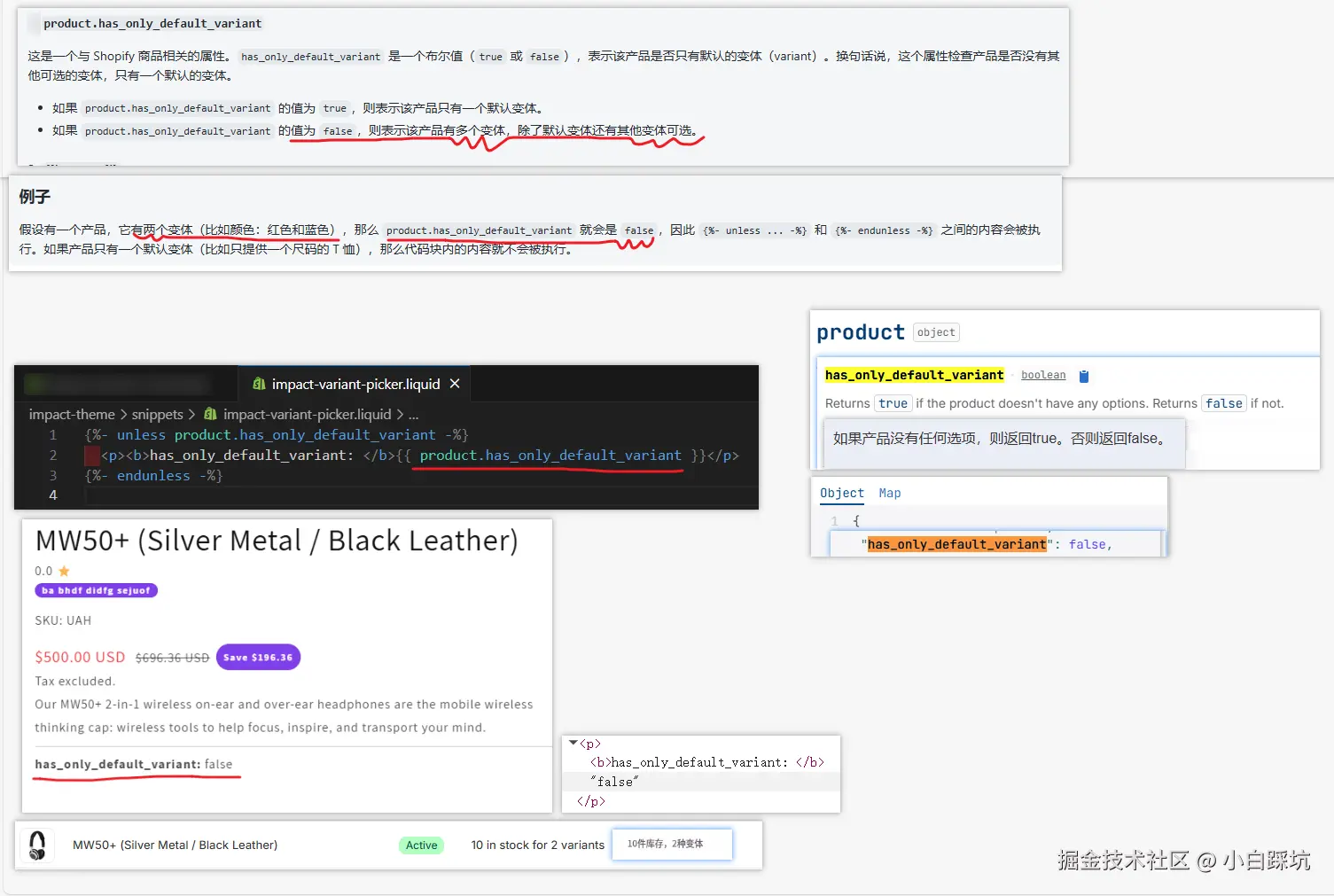Select the impact-variant-picker.liquid editor tab
The height and width of the screenshot is (896, 1334).
click(x=355, y=384)
